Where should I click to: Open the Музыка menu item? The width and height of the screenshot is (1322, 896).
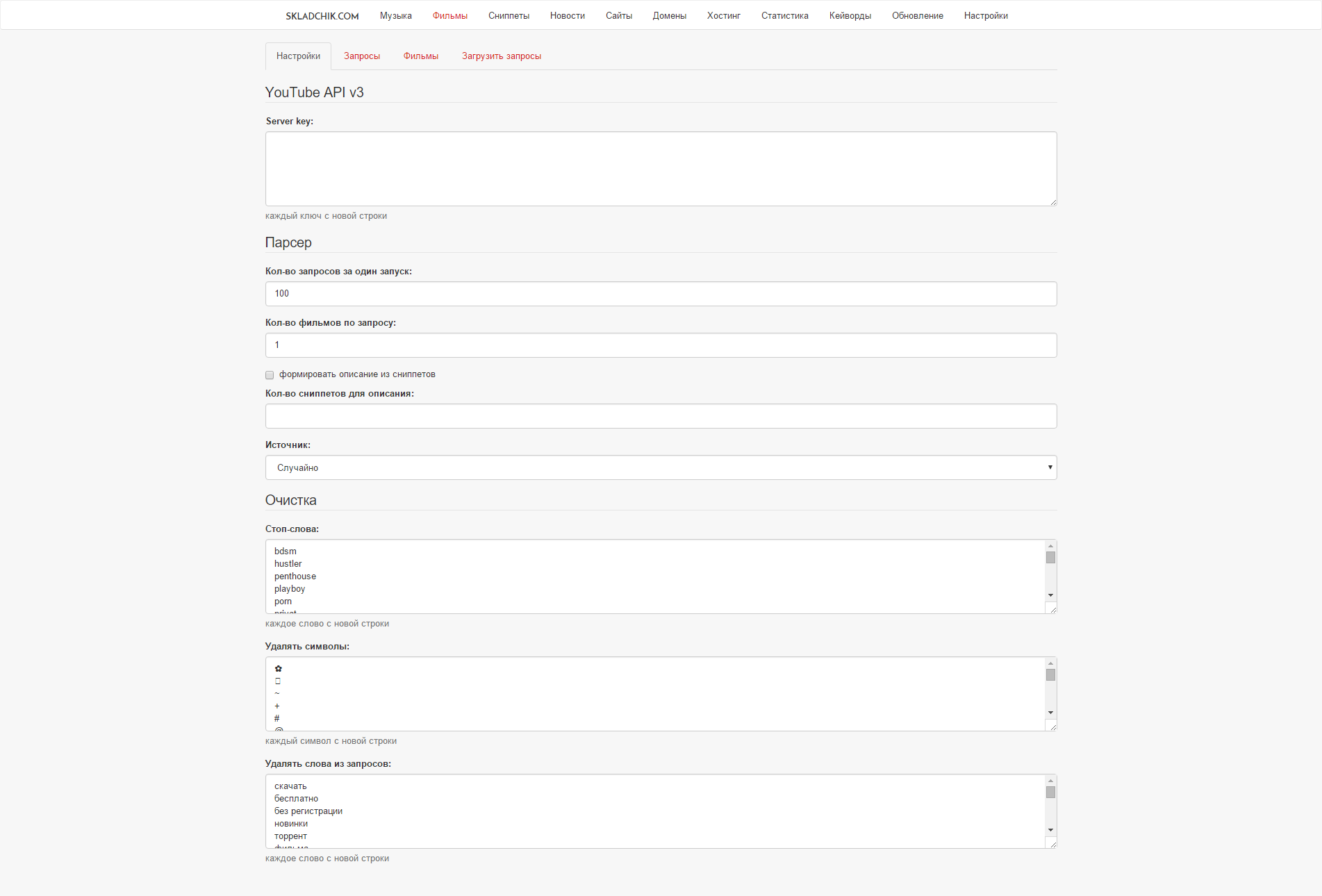click(x=395, y=15)
